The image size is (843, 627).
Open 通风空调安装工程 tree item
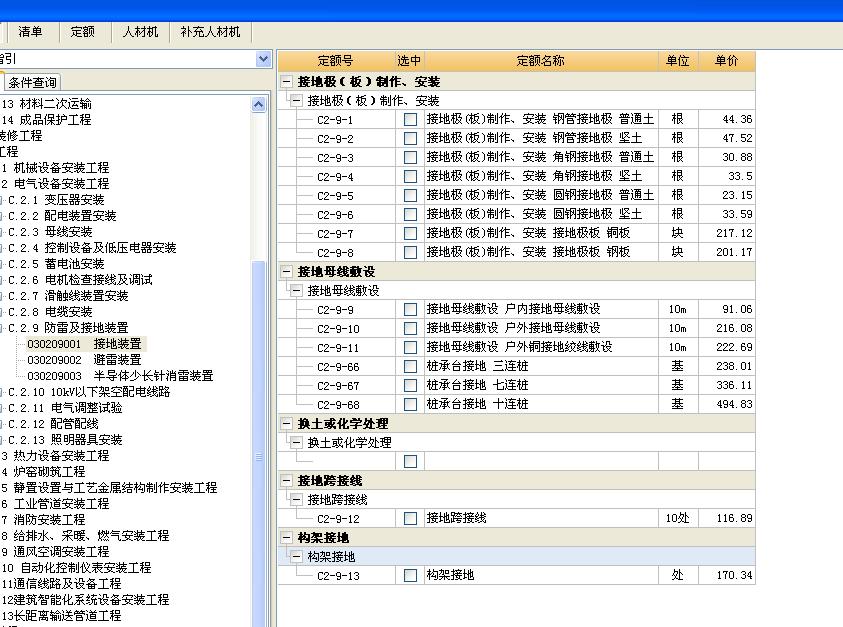(x=61, y=552)
